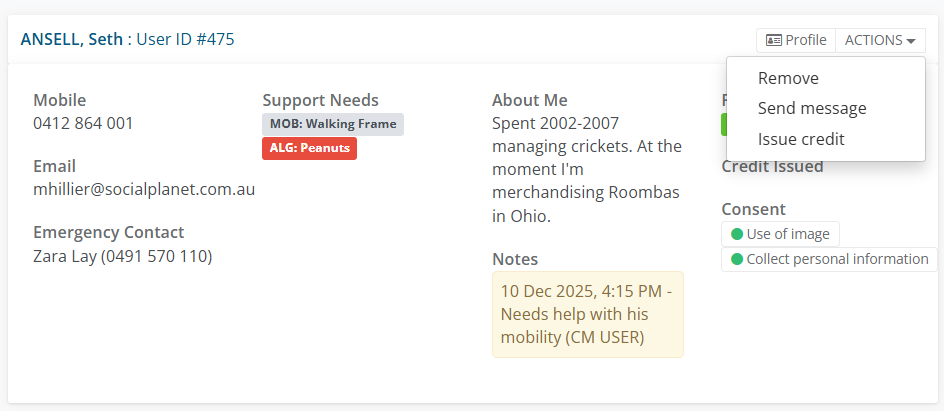
Task: Choose Send message in the dropdown
Action: tap(812, 108)
